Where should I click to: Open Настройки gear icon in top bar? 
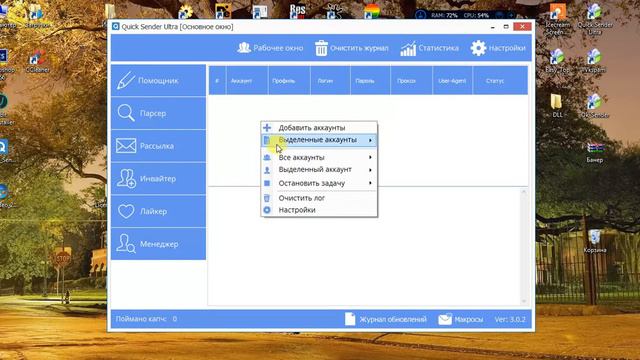pos(478,48)
